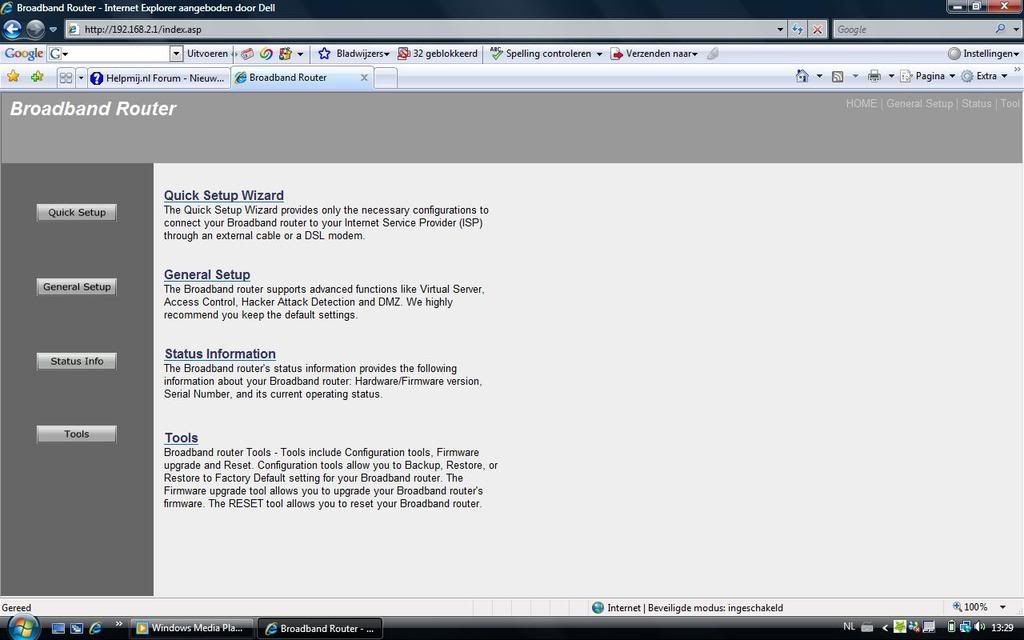The width and height of the screenshot is (1024, 640).
Task: Click the Add to Favorites icon
Action: click(x=37, y=77)
